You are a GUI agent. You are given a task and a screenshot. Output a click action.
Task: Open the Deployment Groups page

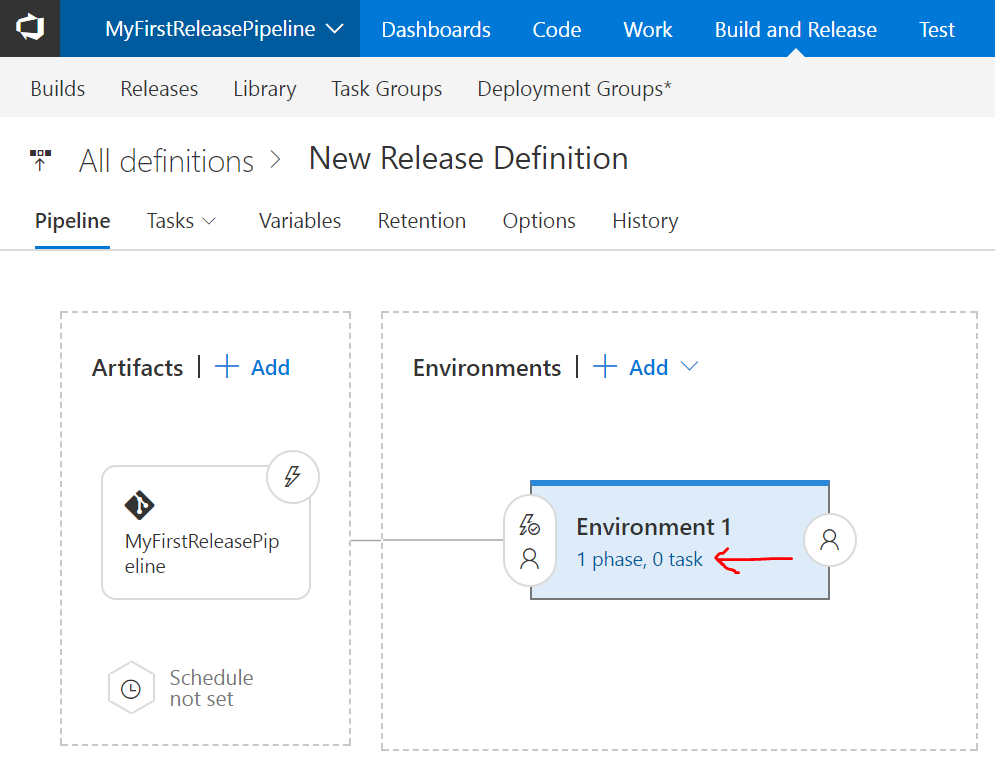[574, 89]
